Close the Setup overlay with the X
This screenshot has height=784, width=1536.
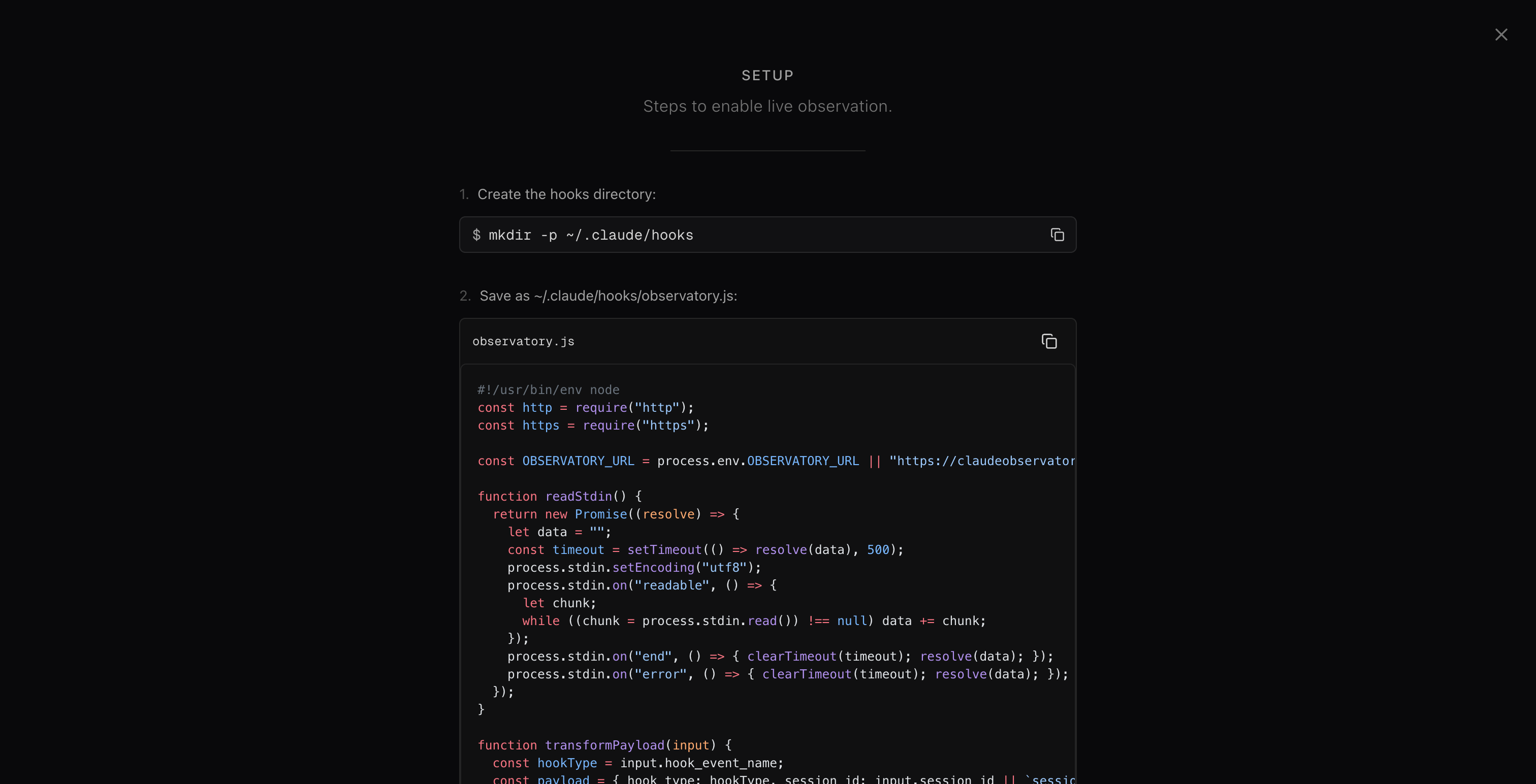(1501, 35)
